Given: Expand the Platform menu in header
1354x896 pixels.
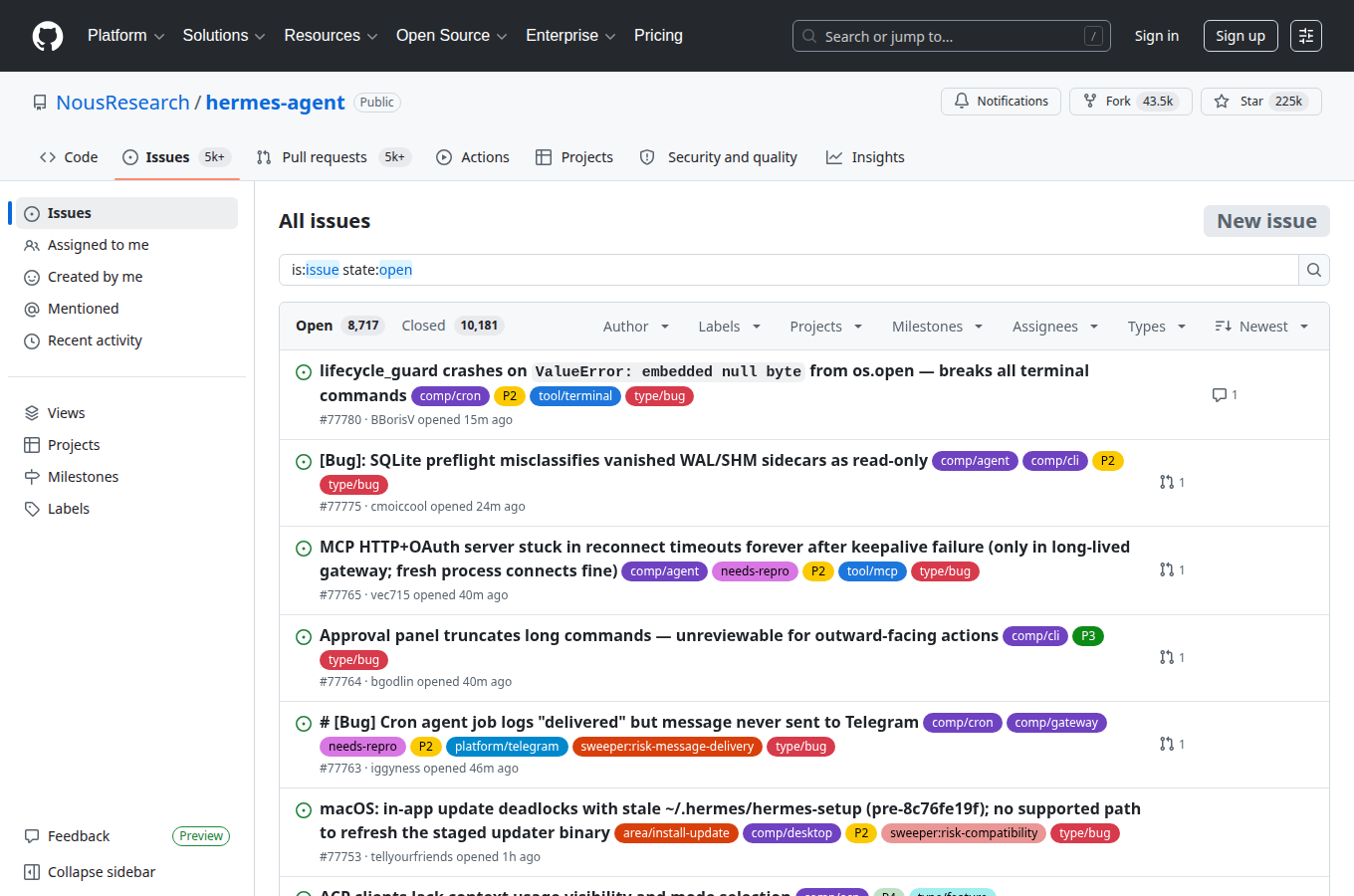Looking at the screenshot, I should click(125, 36).
